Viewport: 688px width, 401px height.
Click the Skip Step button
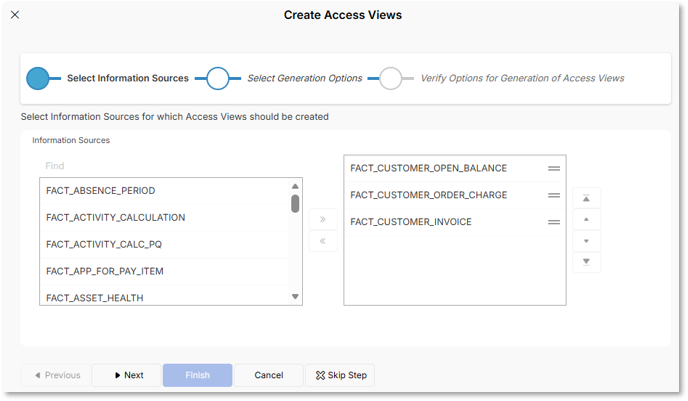click(x=340, y=375)
